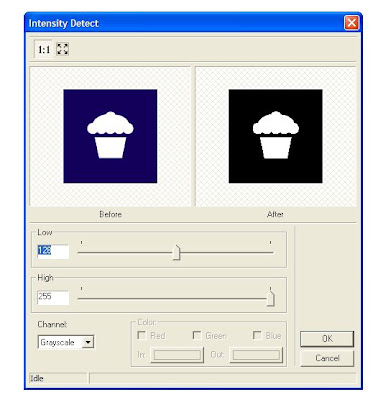The width and height of the screenshot is (373, 400).
Task: Confirm with the OK button
Action: [327, 339]
